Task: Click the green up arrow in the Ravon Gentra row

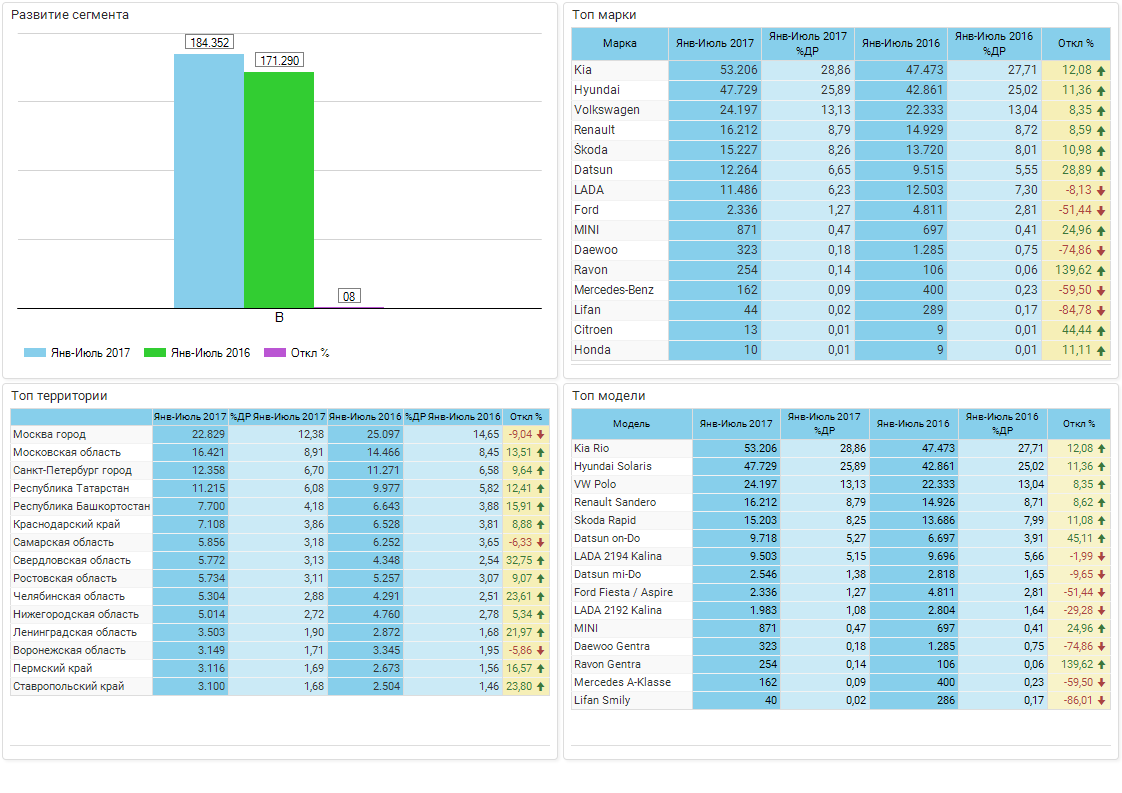Action: [1101, 664]
